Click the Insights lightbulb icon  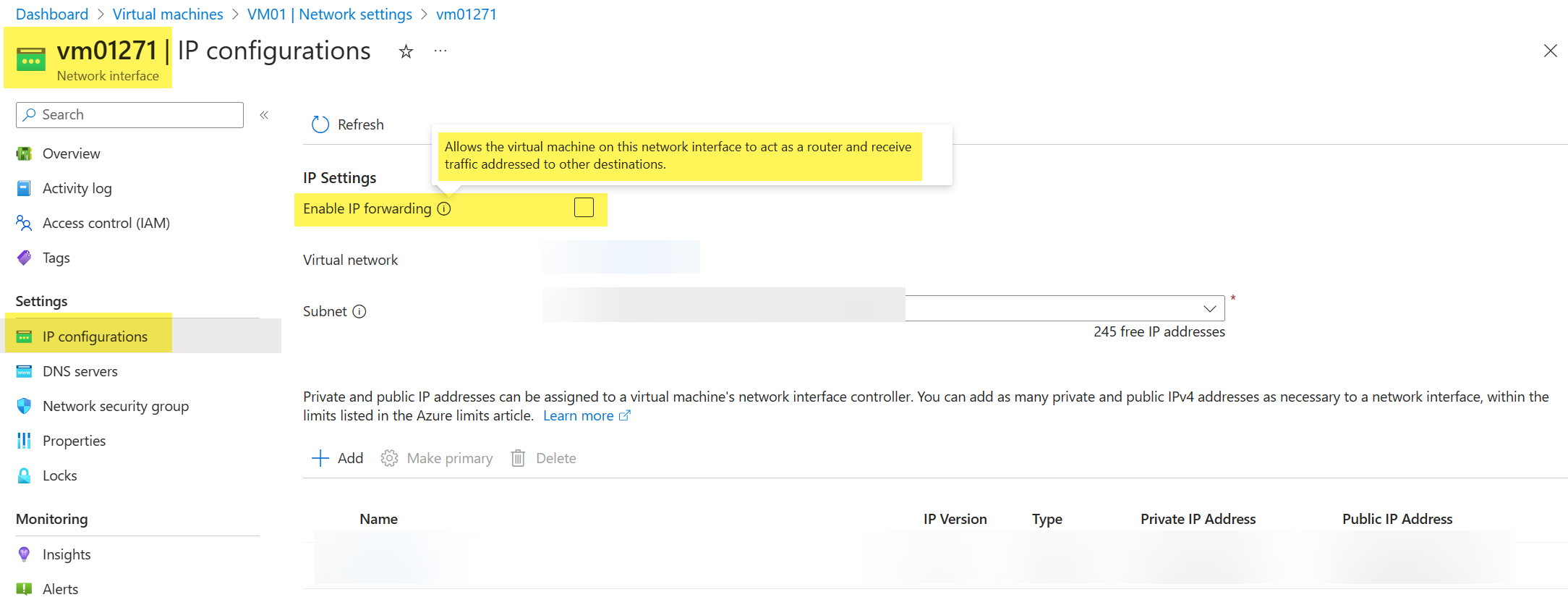[24, 554]
